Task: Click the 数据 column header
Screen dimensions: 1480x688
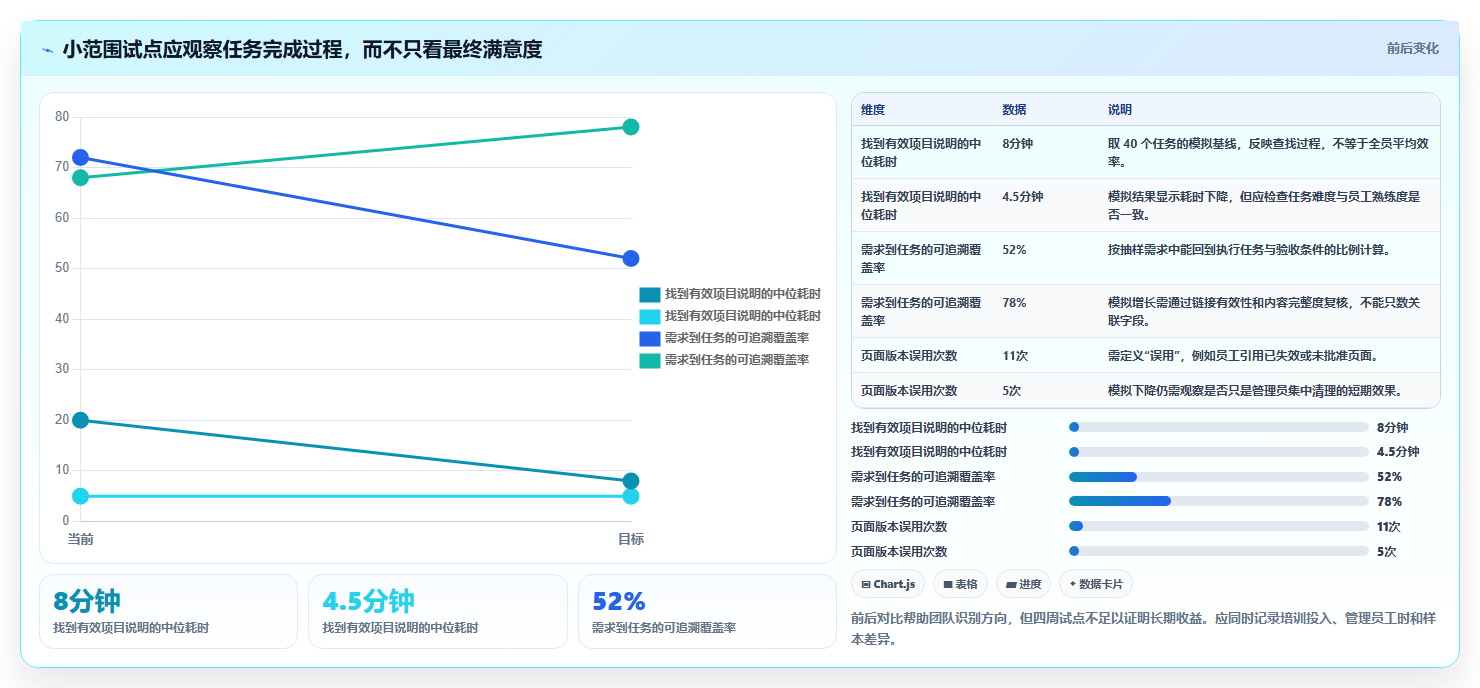Action: click(1014, 109)
